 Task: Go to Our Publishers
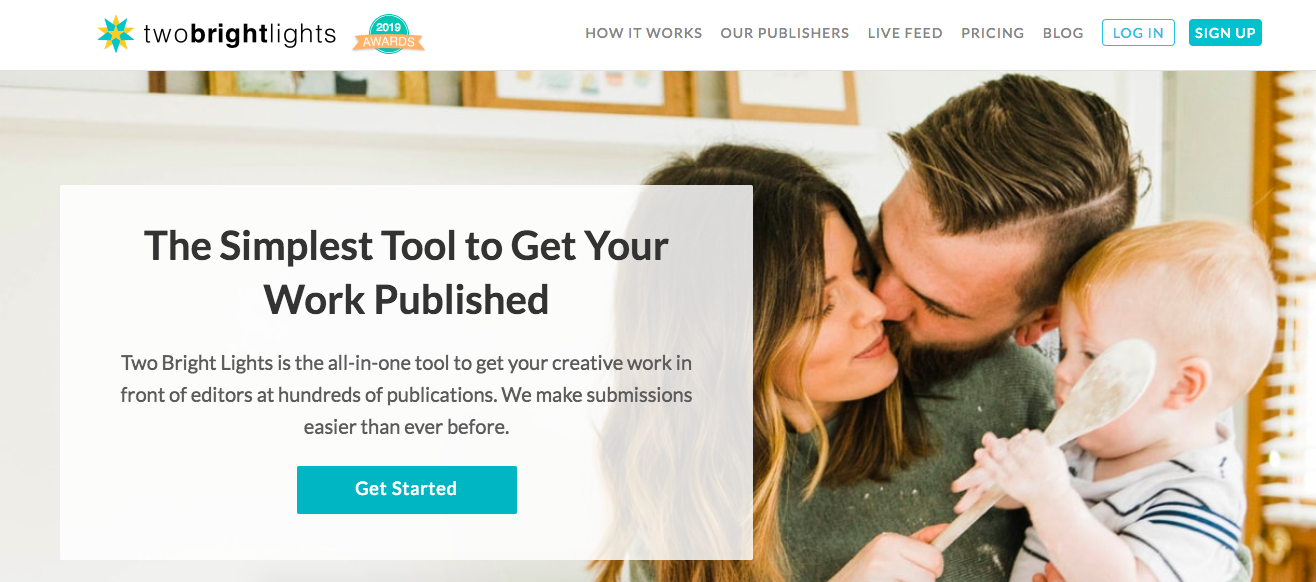pos(785,33)
